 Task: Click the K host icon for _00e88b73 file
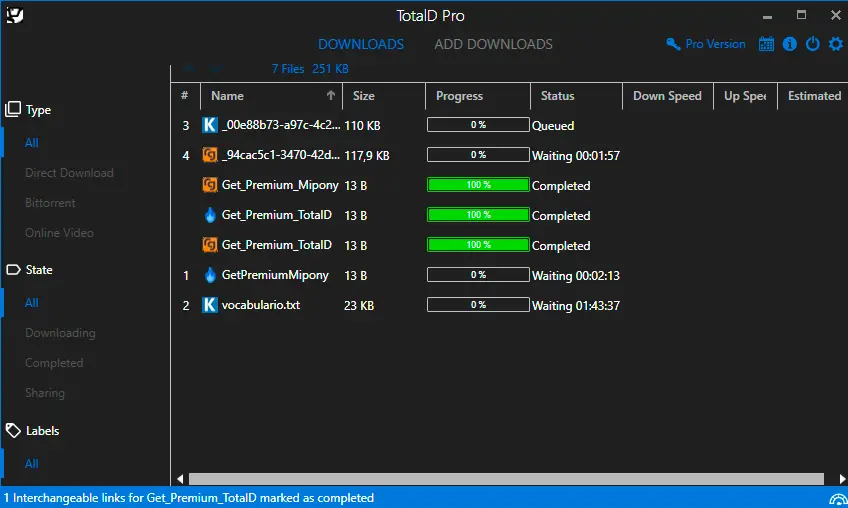coord(210,125)
